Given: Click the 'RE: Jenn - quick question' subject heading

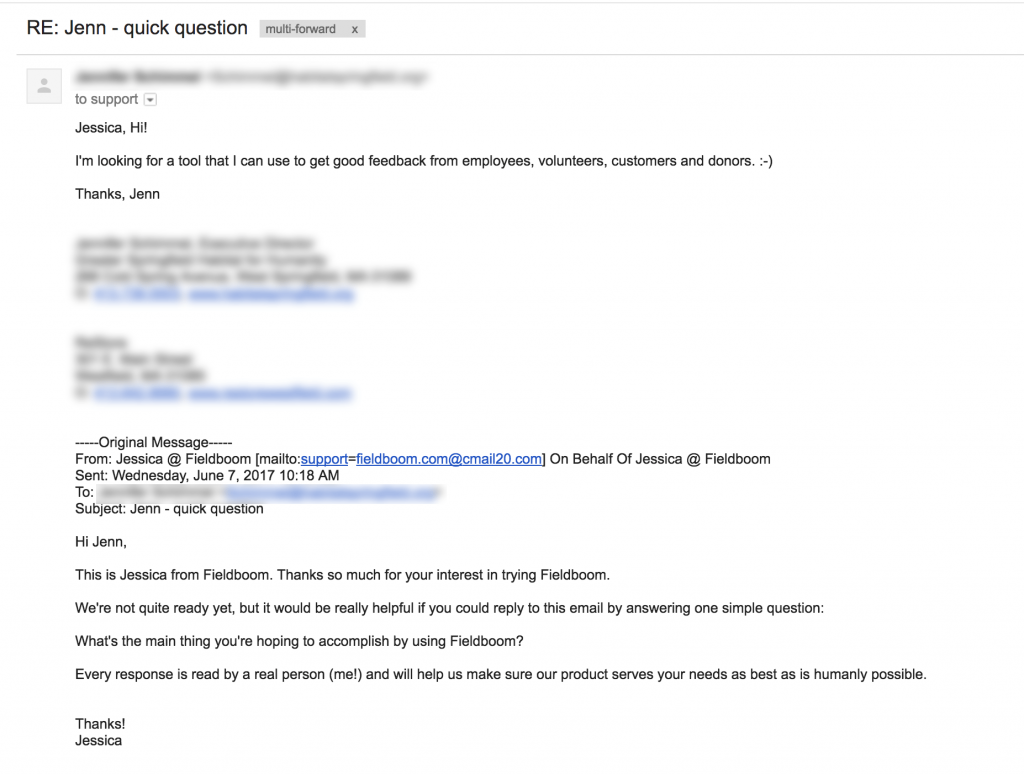Looking at the screenshot, I should (137, 28).
